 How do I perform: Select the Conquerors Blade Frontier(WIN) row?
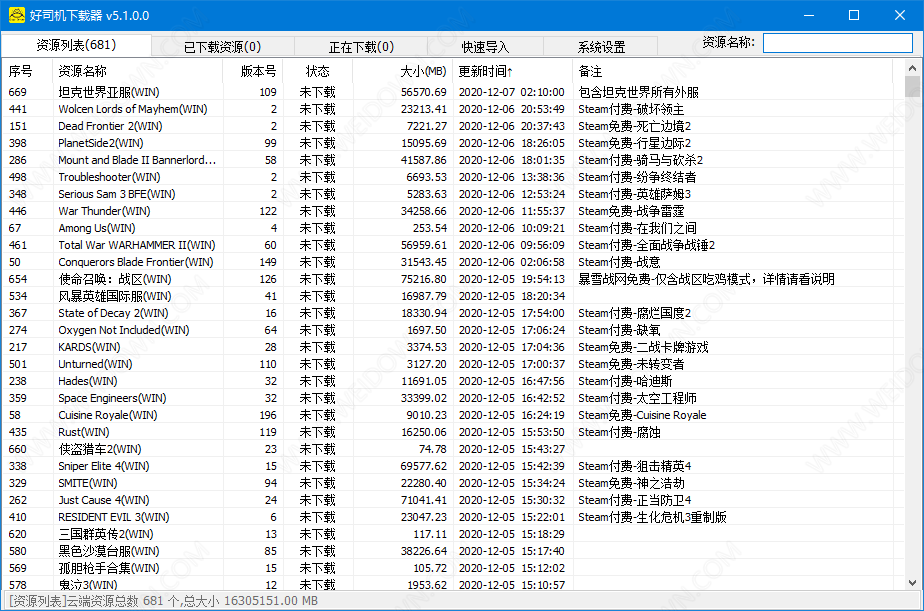click(453, 262)
